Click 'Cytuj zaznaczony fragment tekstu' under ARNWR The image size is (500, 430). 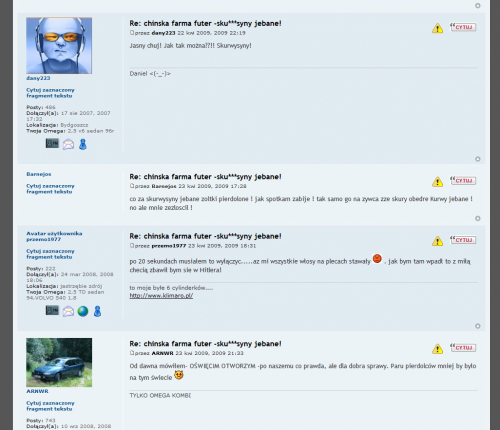tap(50, 406)
